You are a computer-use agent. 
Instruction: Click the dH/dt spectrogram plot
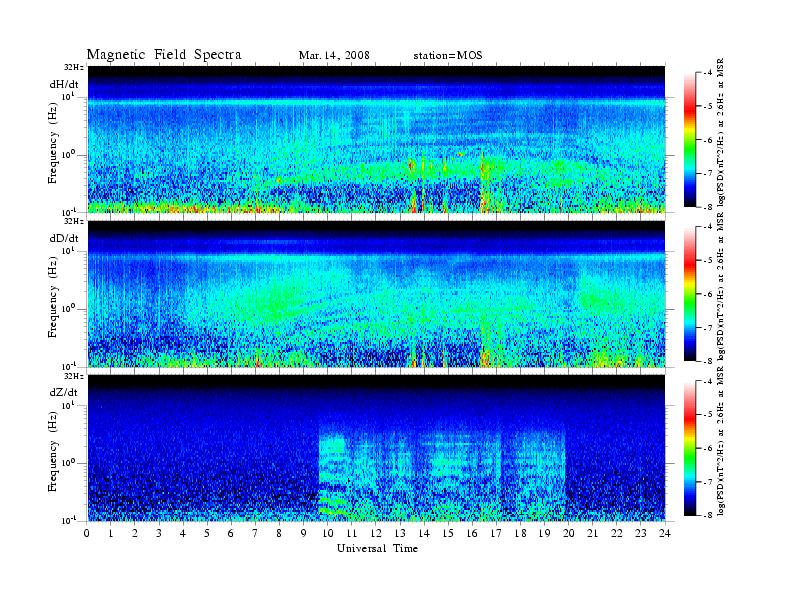(376, 139)
